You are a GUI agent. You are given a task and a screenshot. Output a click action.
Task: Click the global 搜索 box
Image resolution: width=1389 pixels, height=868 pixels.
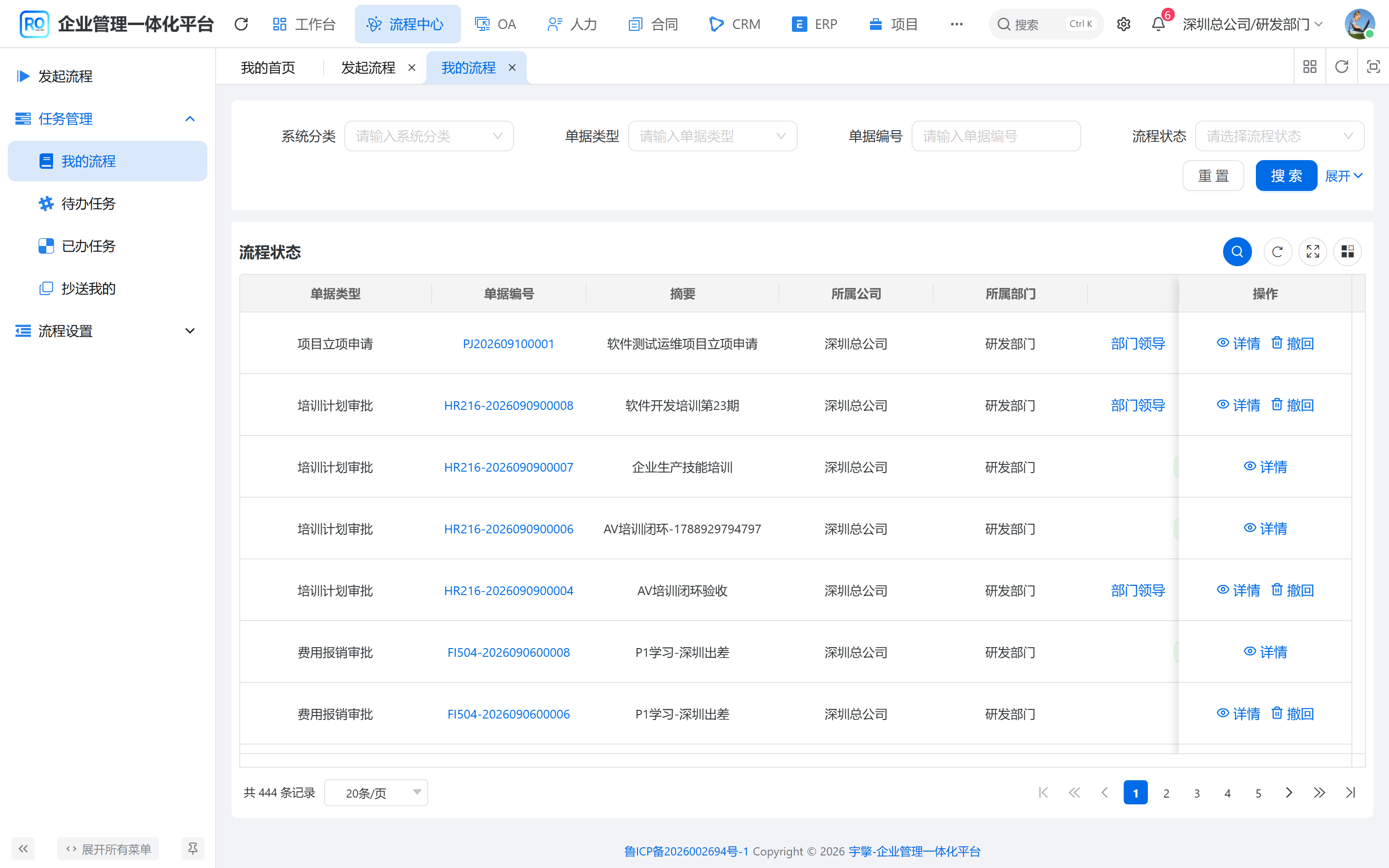(x=1046, y=24)
